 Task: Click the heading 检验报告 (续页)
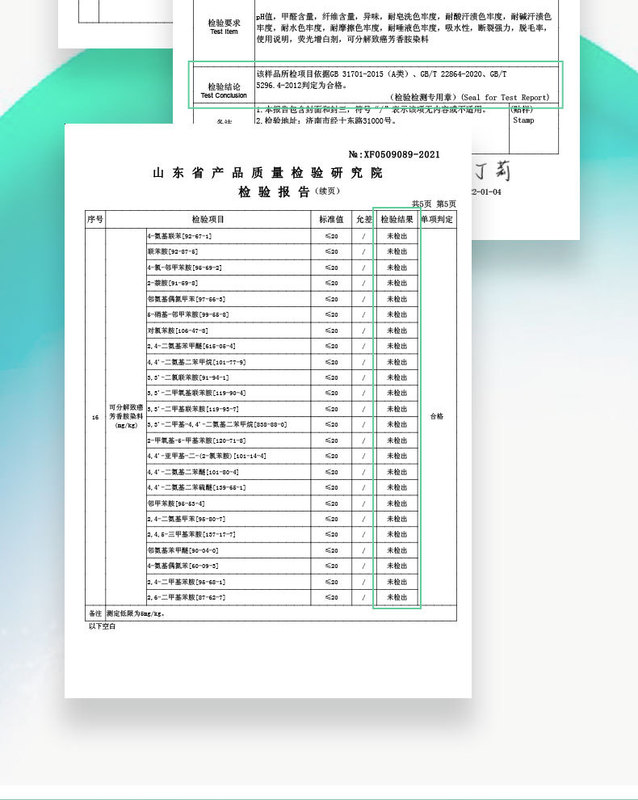(x=289, y=192)
